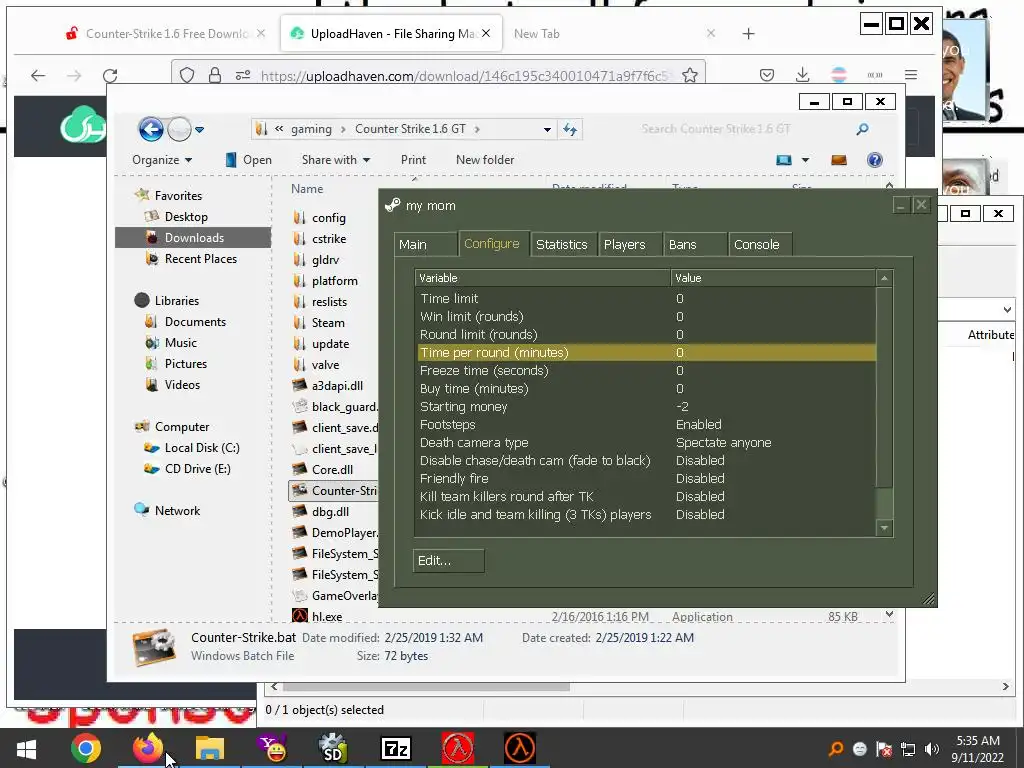Click Open in Explorer toolbar
The image size is (1024, 768).
248,160
